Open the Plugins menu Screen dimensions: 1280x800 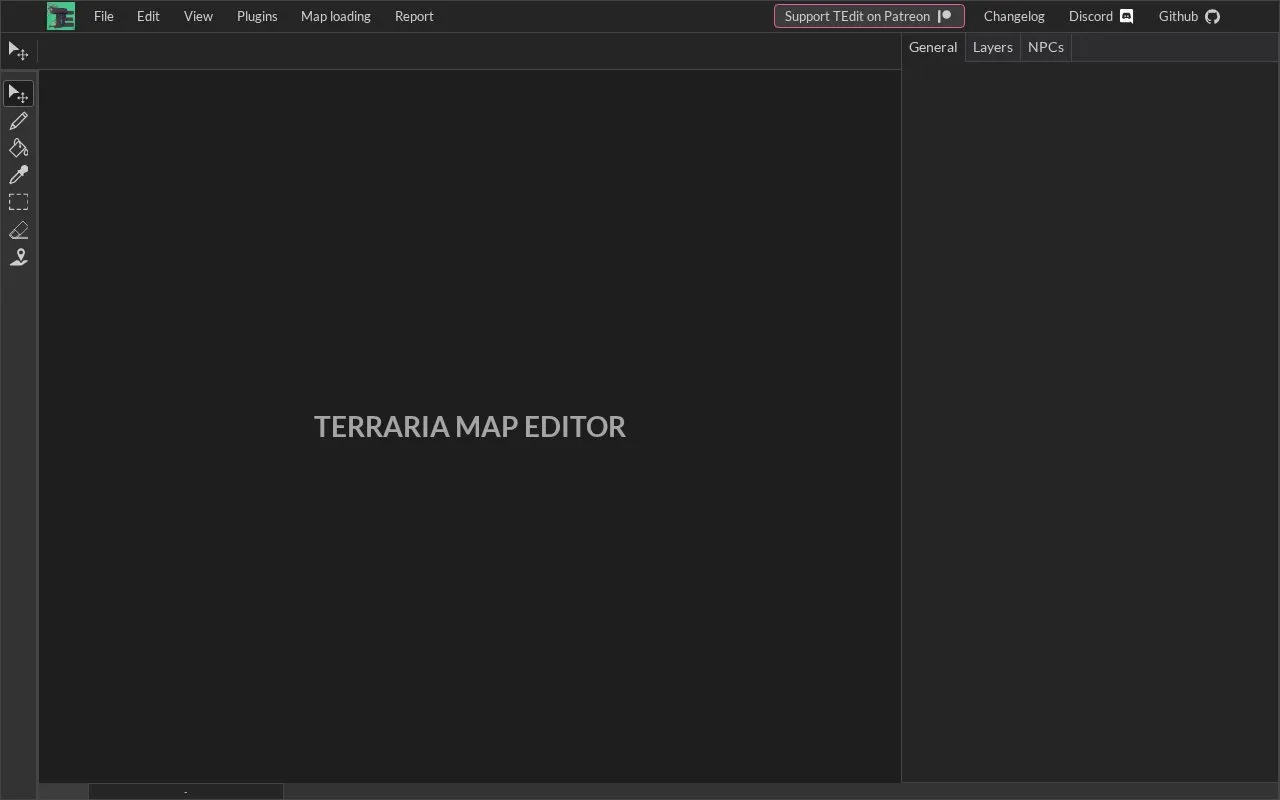coord(257,16)
